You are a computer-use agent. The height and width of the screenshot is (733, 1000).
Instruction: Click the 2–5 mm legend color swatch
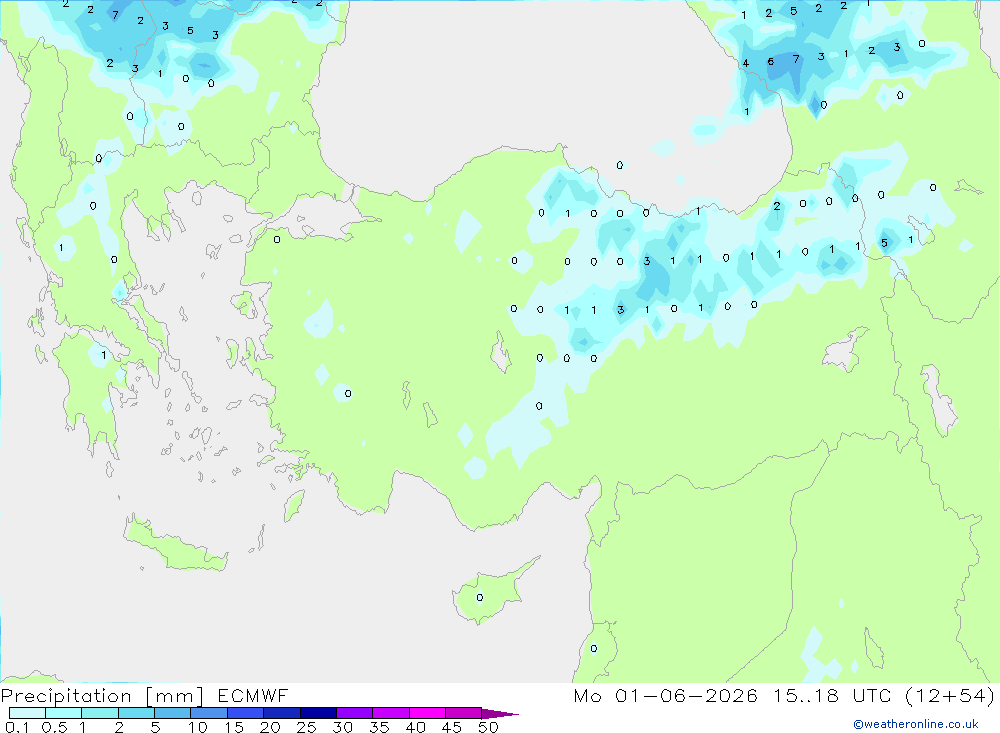tap(136, 713)
